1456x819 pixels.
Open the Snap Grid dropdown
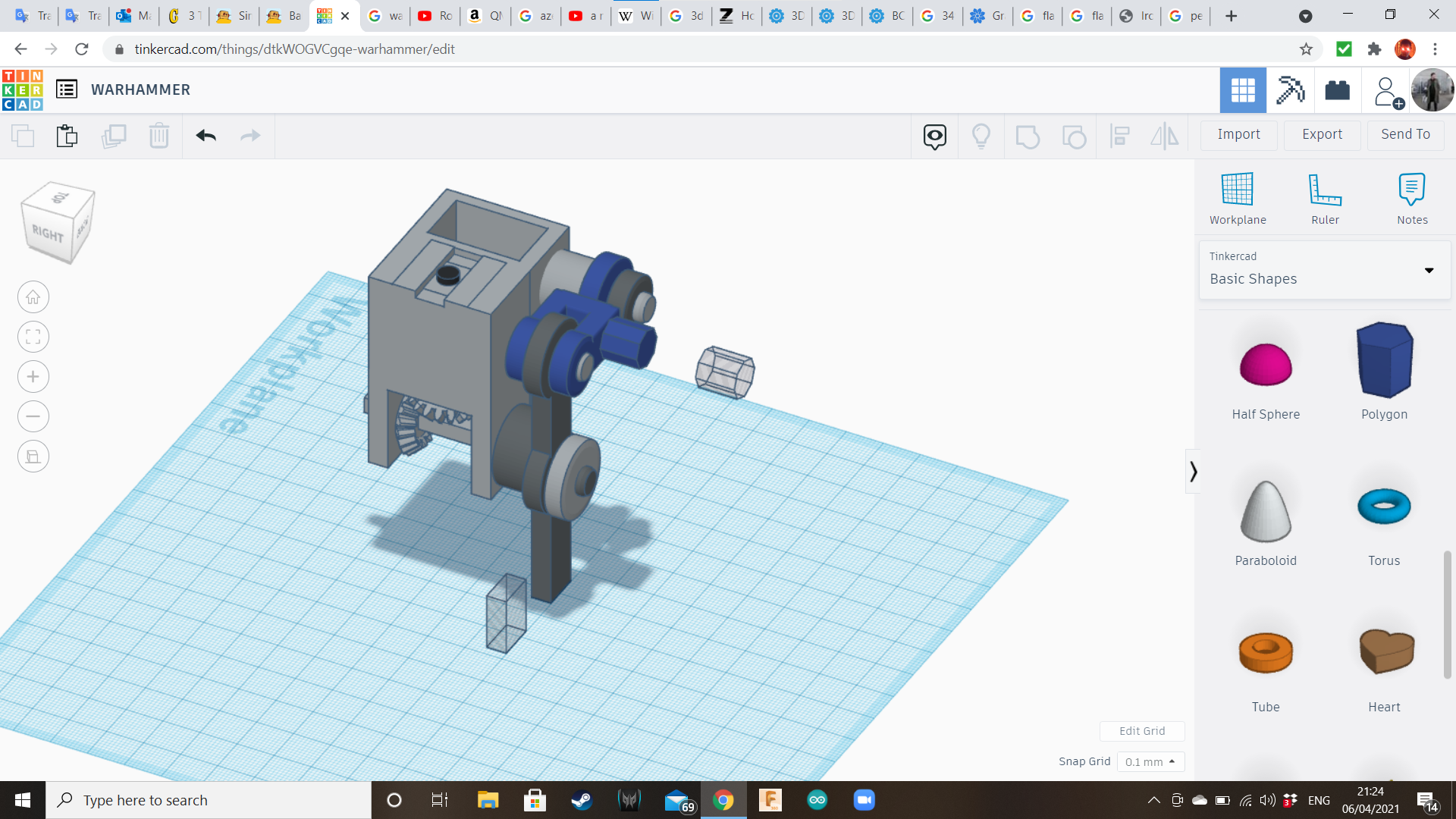click(1150, 761)
